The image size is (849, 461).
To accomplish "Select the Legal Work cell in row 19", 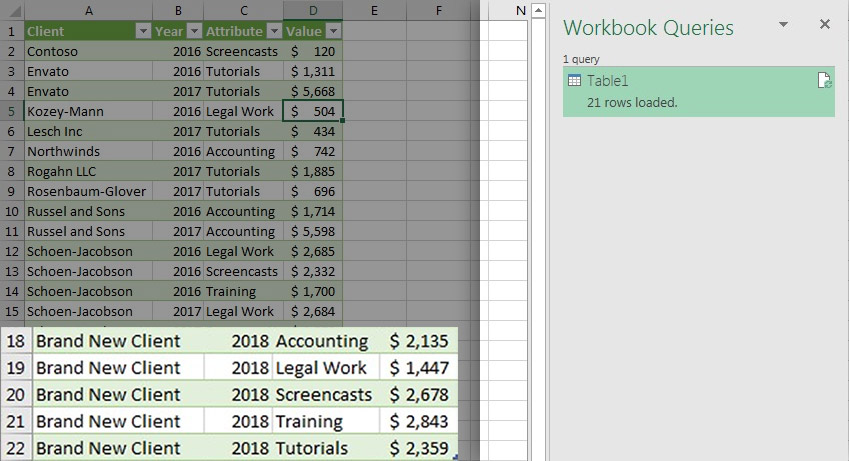I will click(325, 368).
